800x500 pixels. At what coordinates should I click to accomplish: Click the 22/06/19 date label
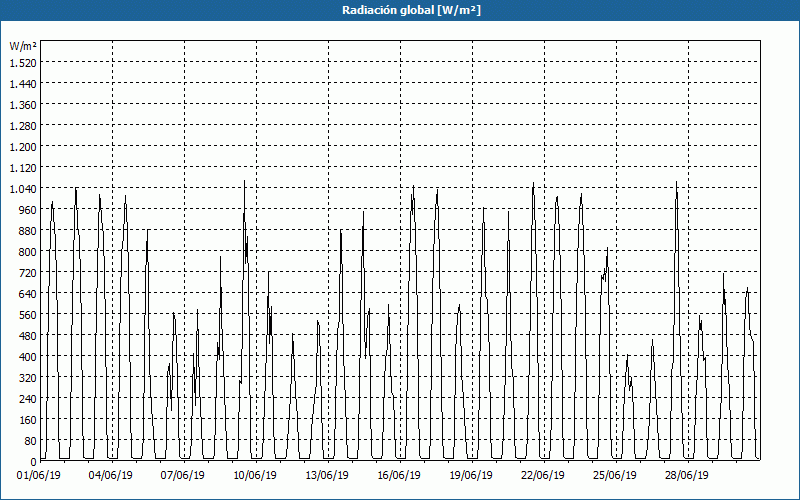tap(543, 476)
